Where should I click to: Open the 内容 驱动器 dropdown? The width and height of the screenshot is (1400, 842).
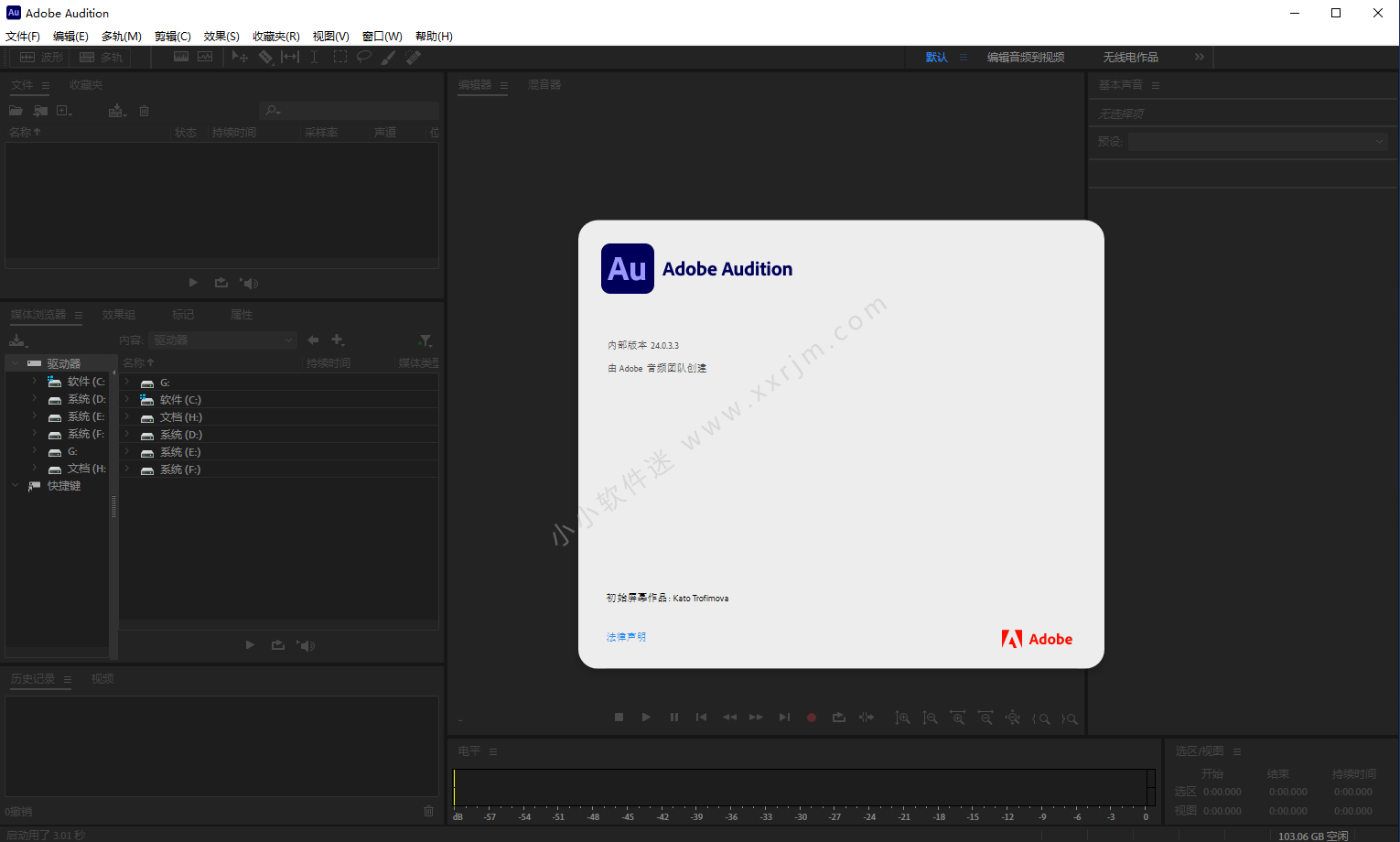(x=223, y=340)
